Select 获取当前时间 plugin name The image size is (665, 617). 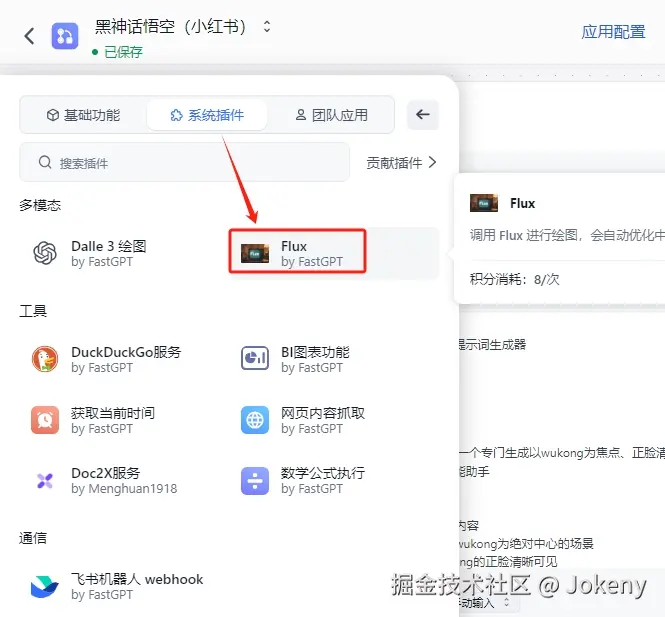pyautogui.click(x=113, y=413)
